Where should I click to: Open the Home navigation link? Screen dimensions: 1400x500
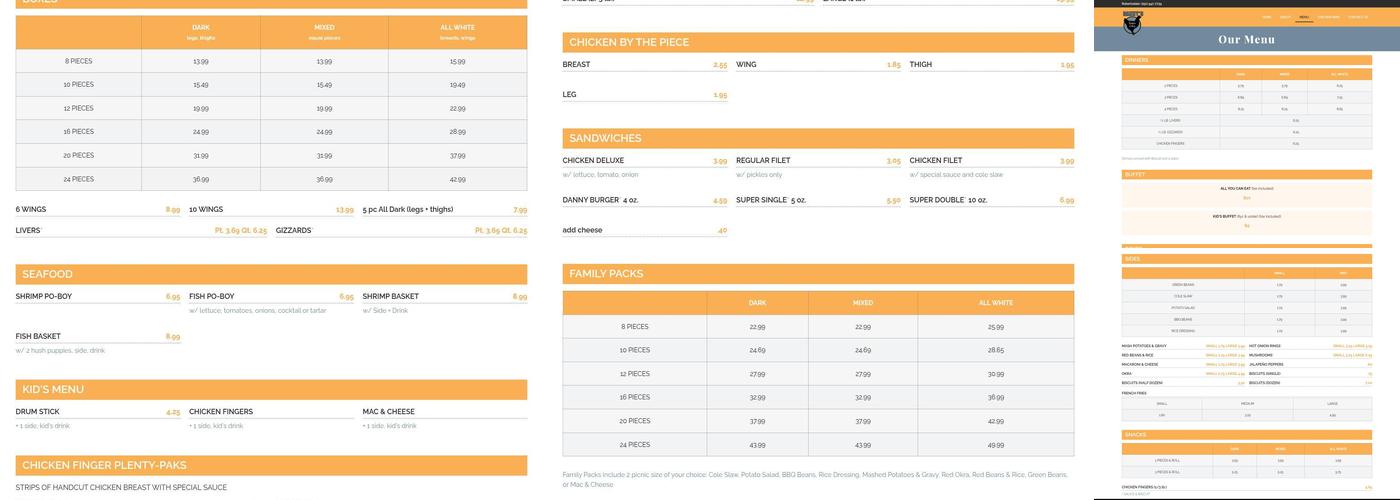pyautogui.click(x=1267, y=17)
